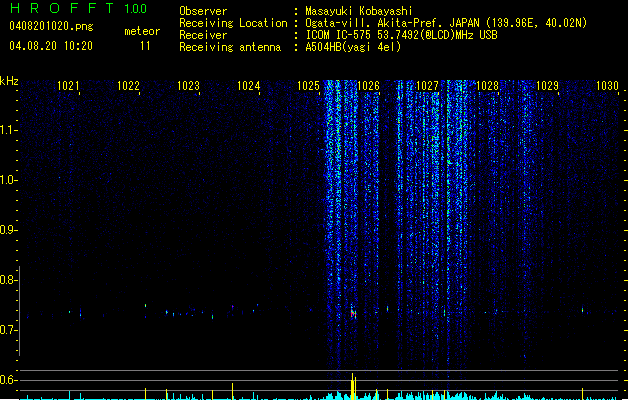The height and width of the screenshot is (400, 629).
Task: Click the 0.8 kHz frequency tick label
Action: click(x=8, y=280)
